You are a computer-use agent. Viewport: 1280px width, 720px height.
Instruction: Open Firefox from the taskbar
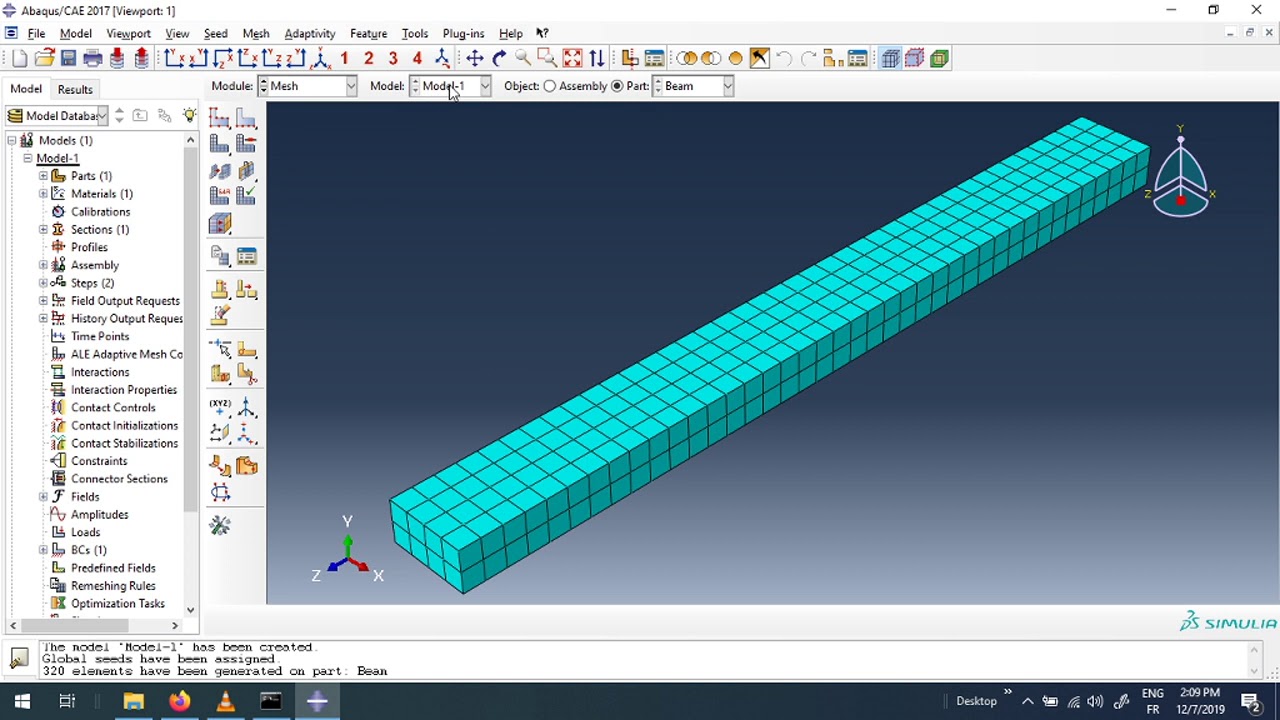tap(179, 701)
